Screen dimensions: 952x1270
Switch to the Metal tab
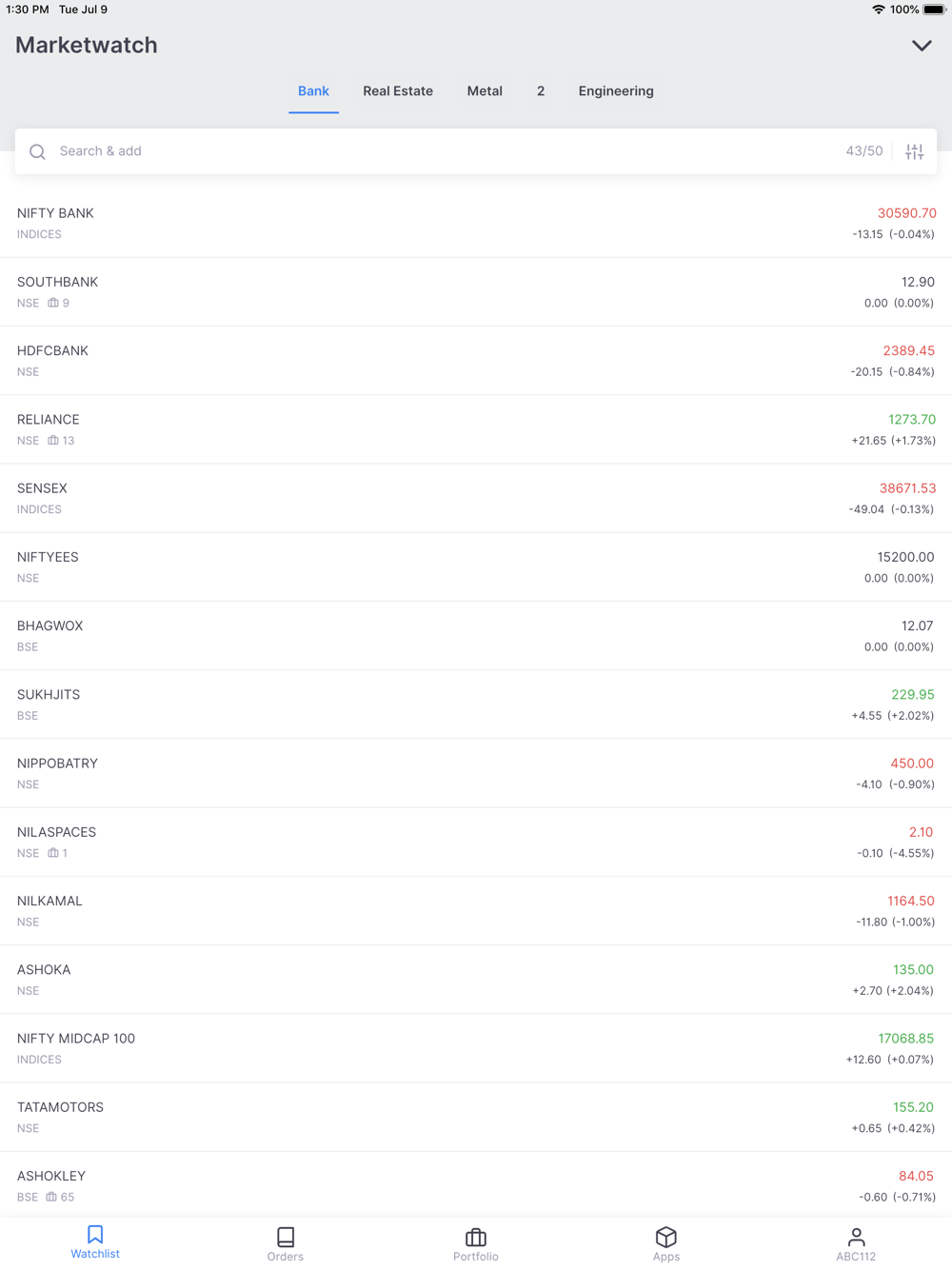tap(485, 91)
